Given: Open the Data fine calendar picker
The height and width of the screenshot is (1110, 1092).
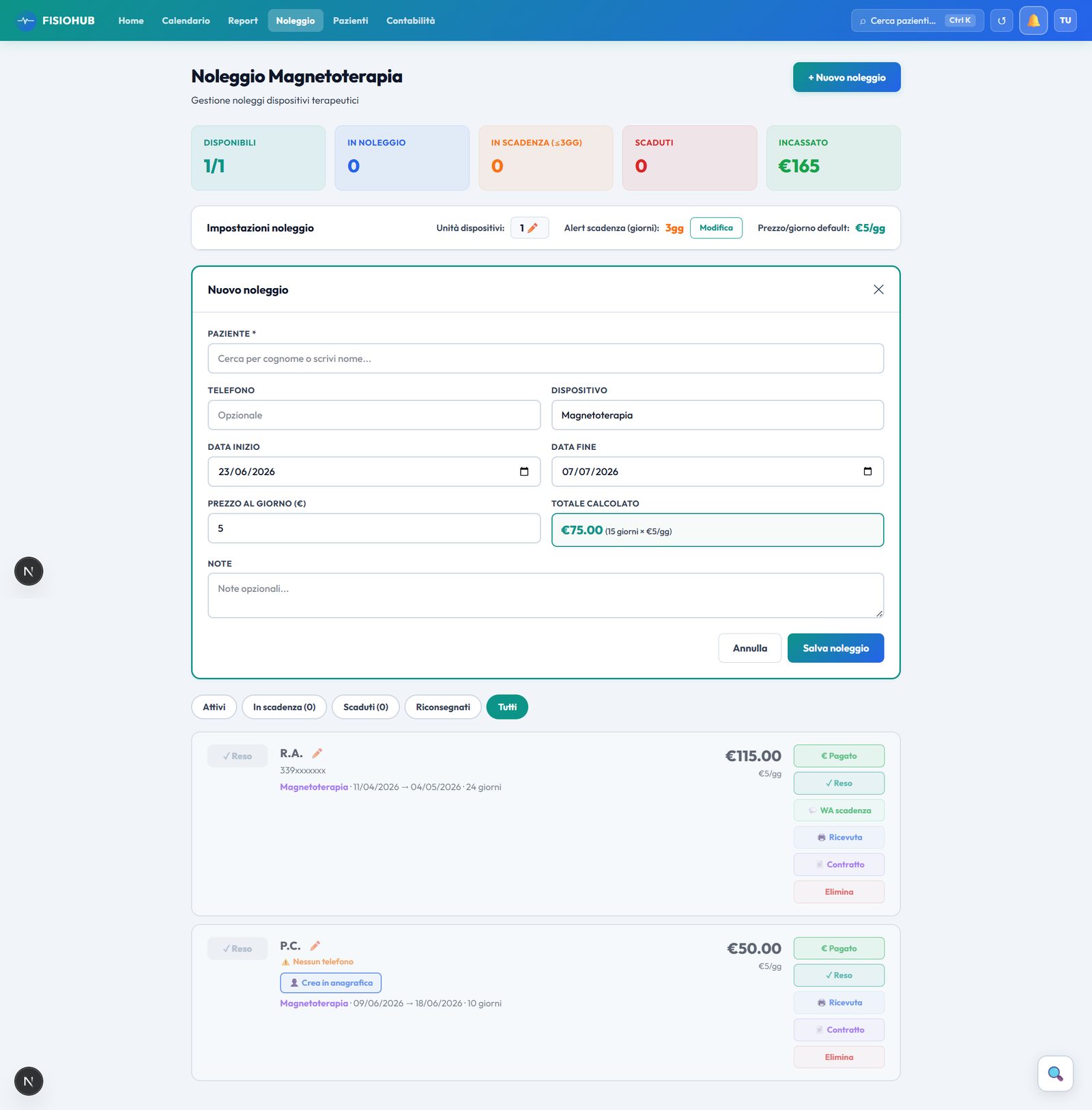Looking at the screenshot, I should coord(867,472).
